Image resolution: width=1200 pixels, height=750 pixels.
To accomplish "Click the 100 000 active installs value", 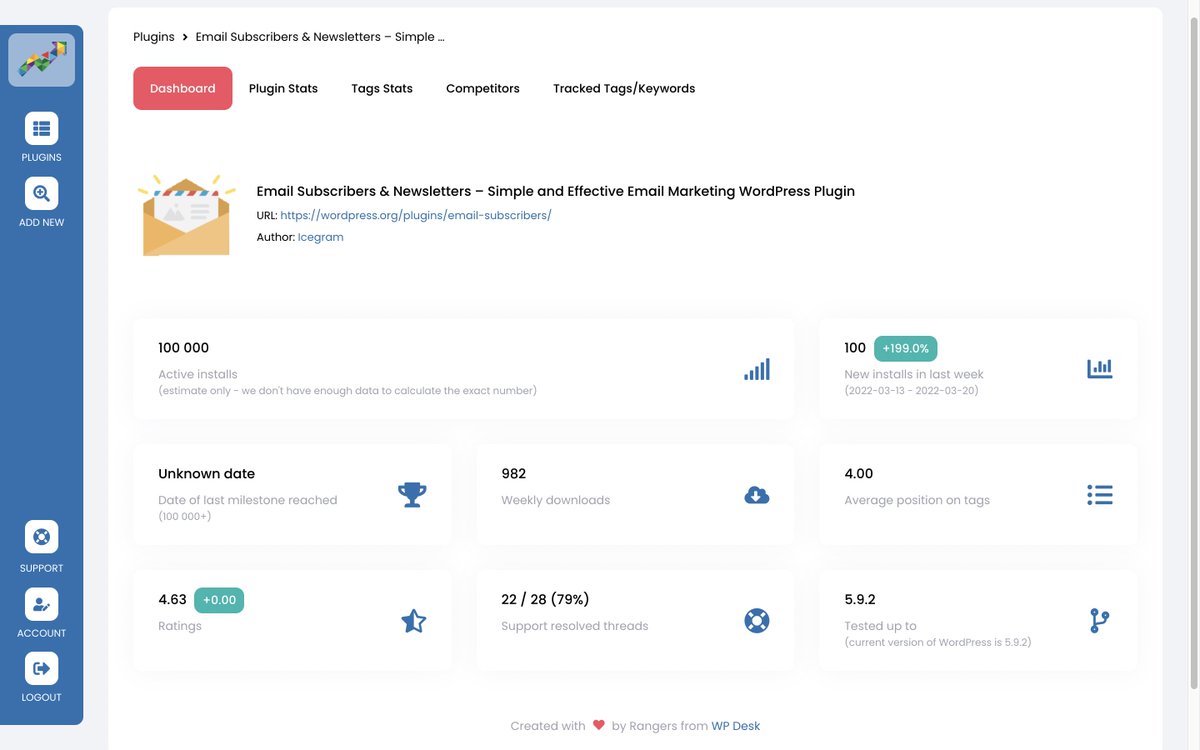I will coord(184,348).
